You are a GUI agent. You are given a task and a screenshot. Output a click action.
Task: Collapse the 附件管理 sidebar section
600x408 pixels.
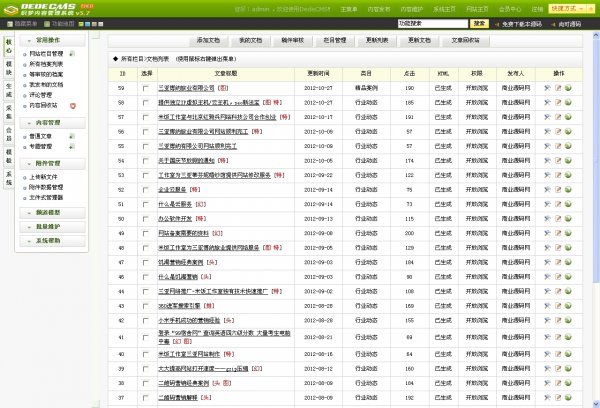click(x=52, y=163)
